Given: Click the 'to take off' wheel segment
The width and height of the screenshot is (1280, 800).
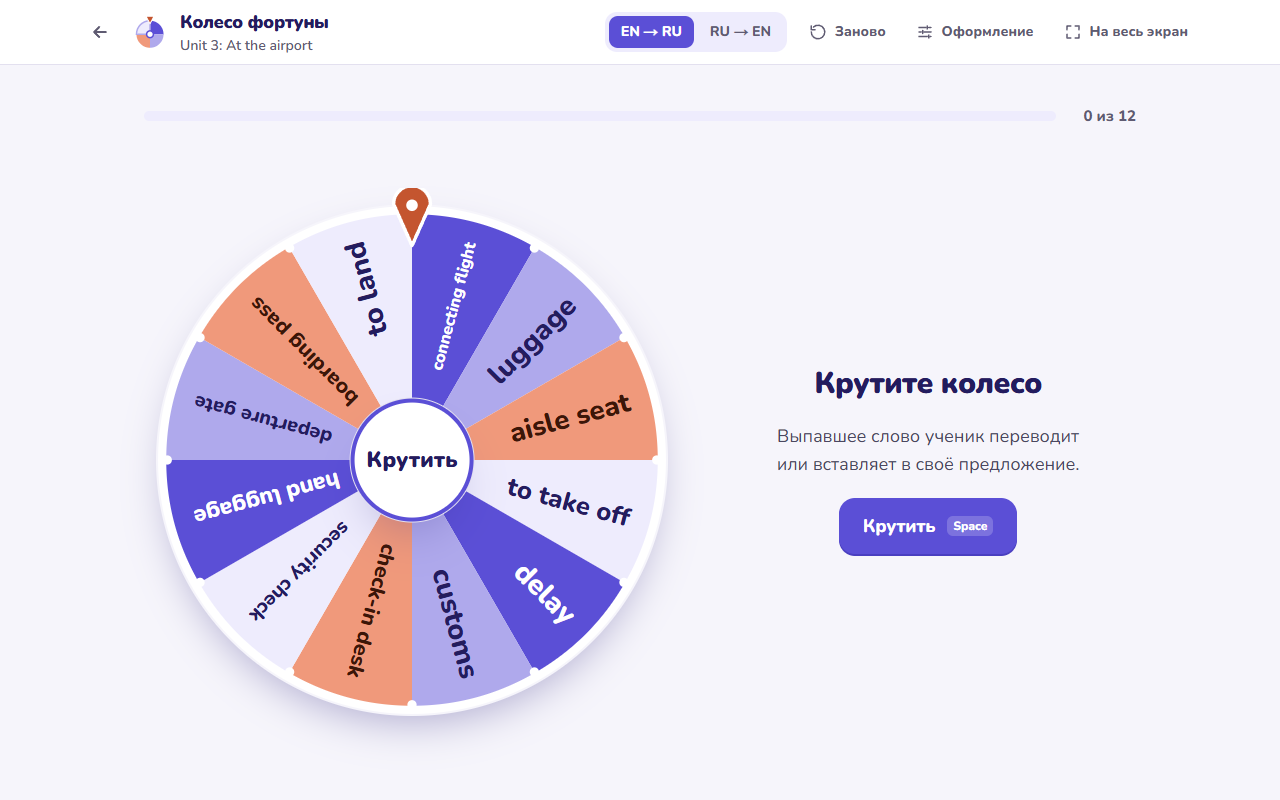Looking at the screenshot, I should tap(569, 501).
